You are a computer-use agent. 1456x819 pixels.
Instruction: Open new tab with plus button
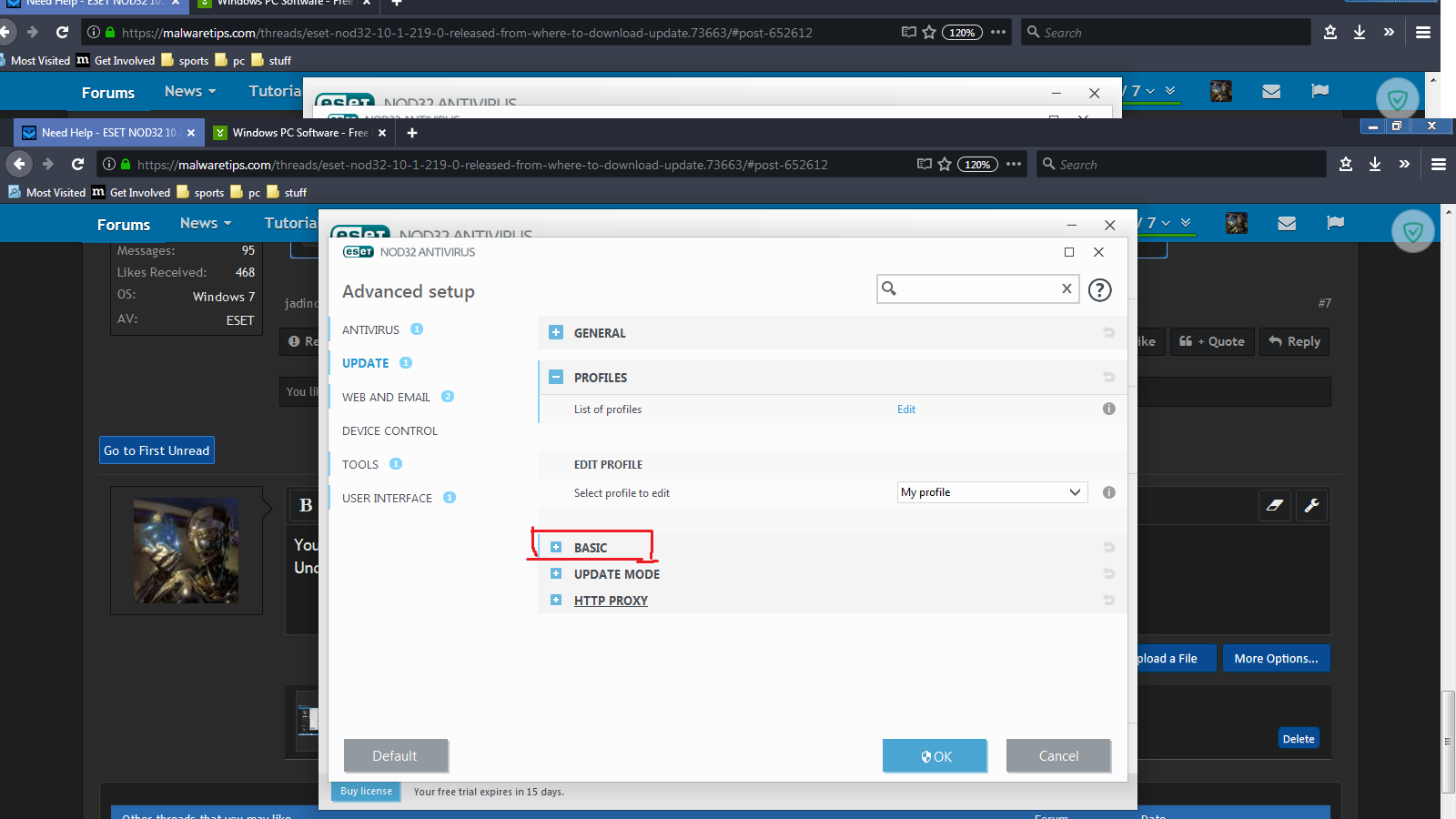coord(412,133)
